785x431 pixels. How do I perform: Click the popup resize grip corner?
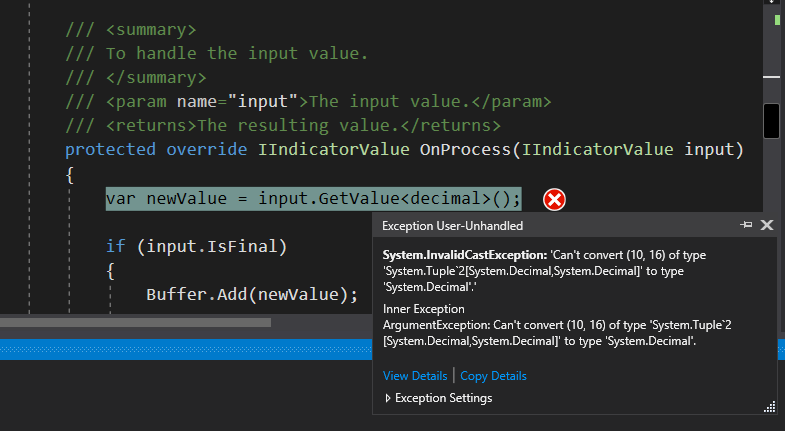769,407
